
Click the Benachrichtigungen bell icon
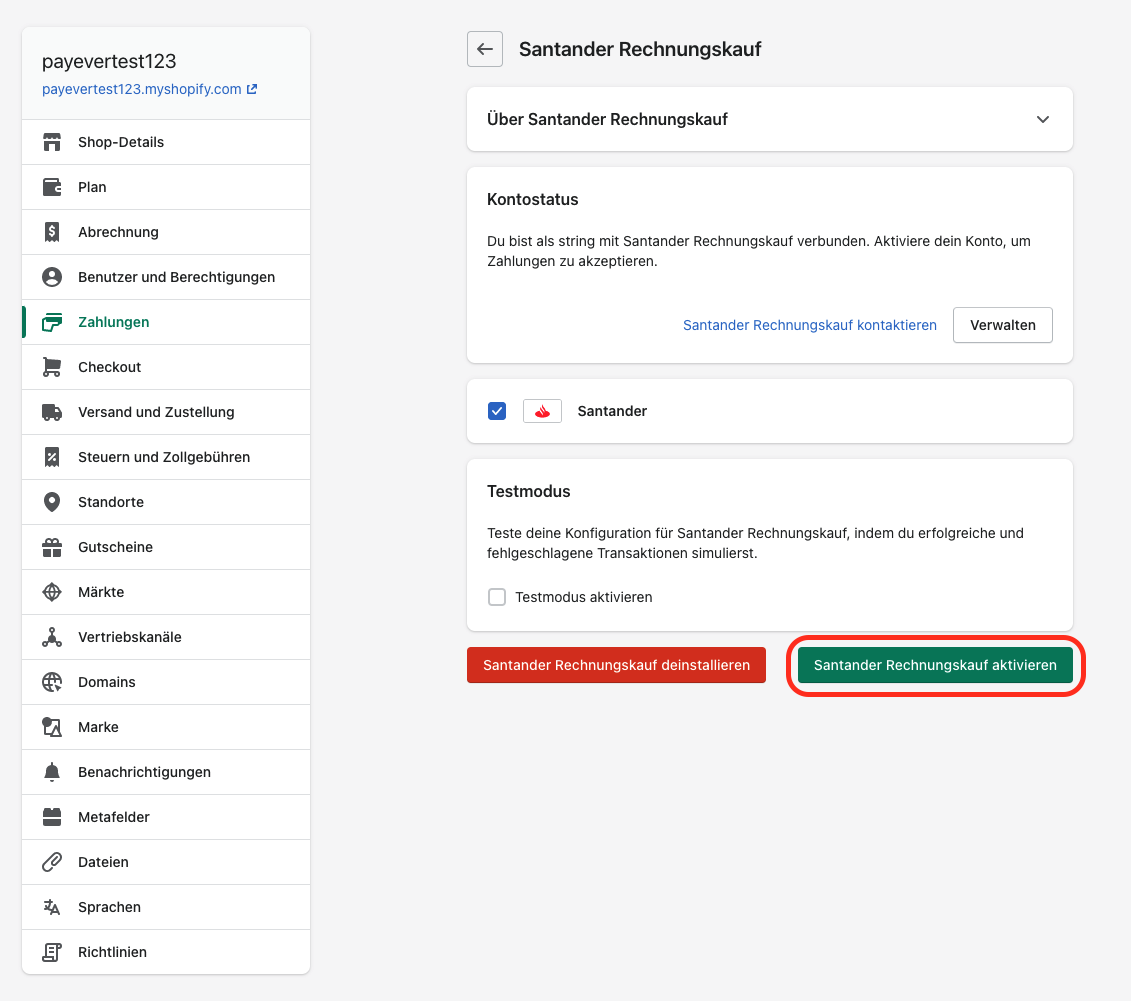coord(52,772)
